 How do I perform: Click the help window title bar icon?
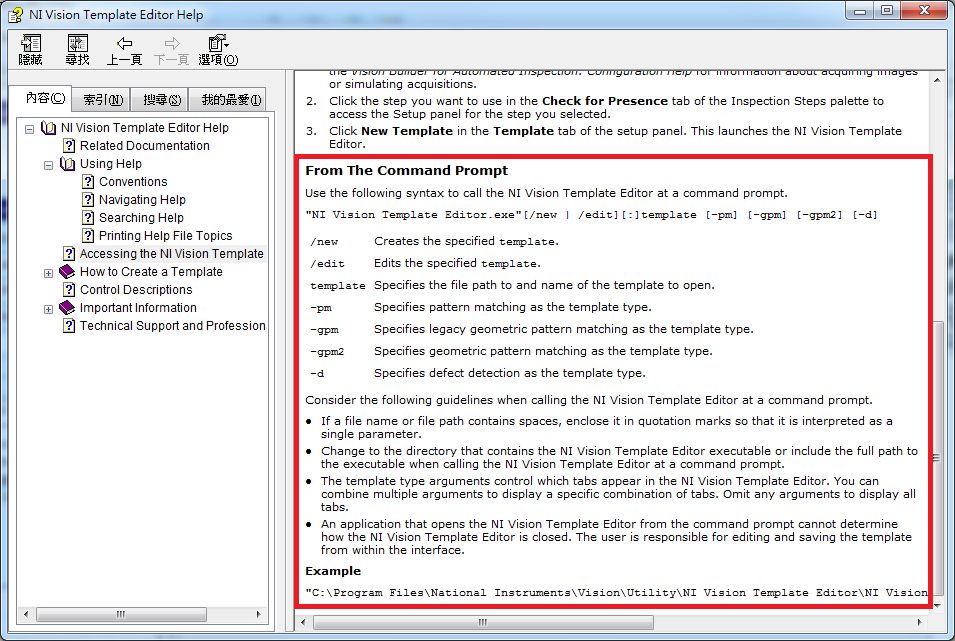(x=13, y=14)
